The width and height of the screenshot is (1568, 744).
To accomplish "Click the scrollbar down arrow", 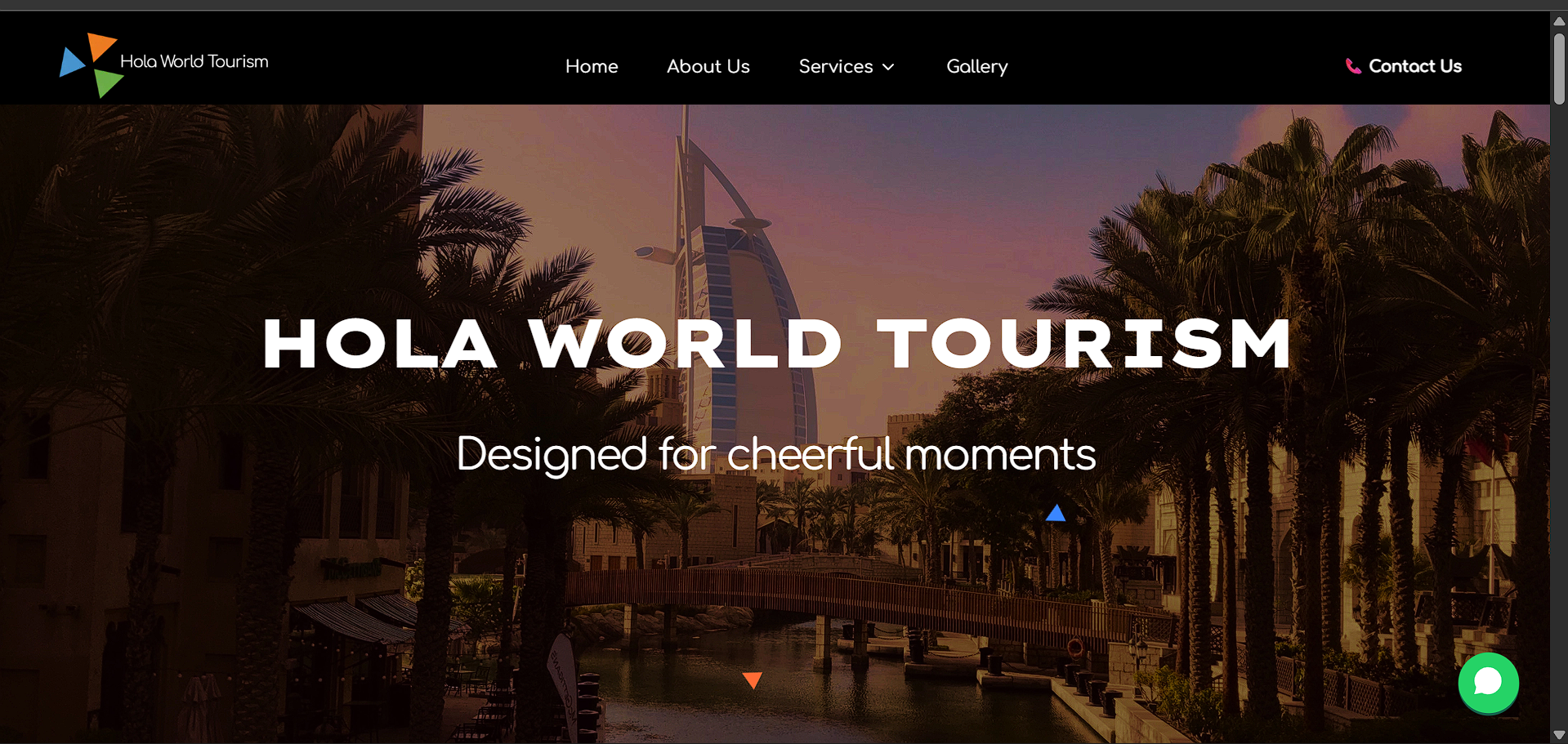I will pos(1559,735).
